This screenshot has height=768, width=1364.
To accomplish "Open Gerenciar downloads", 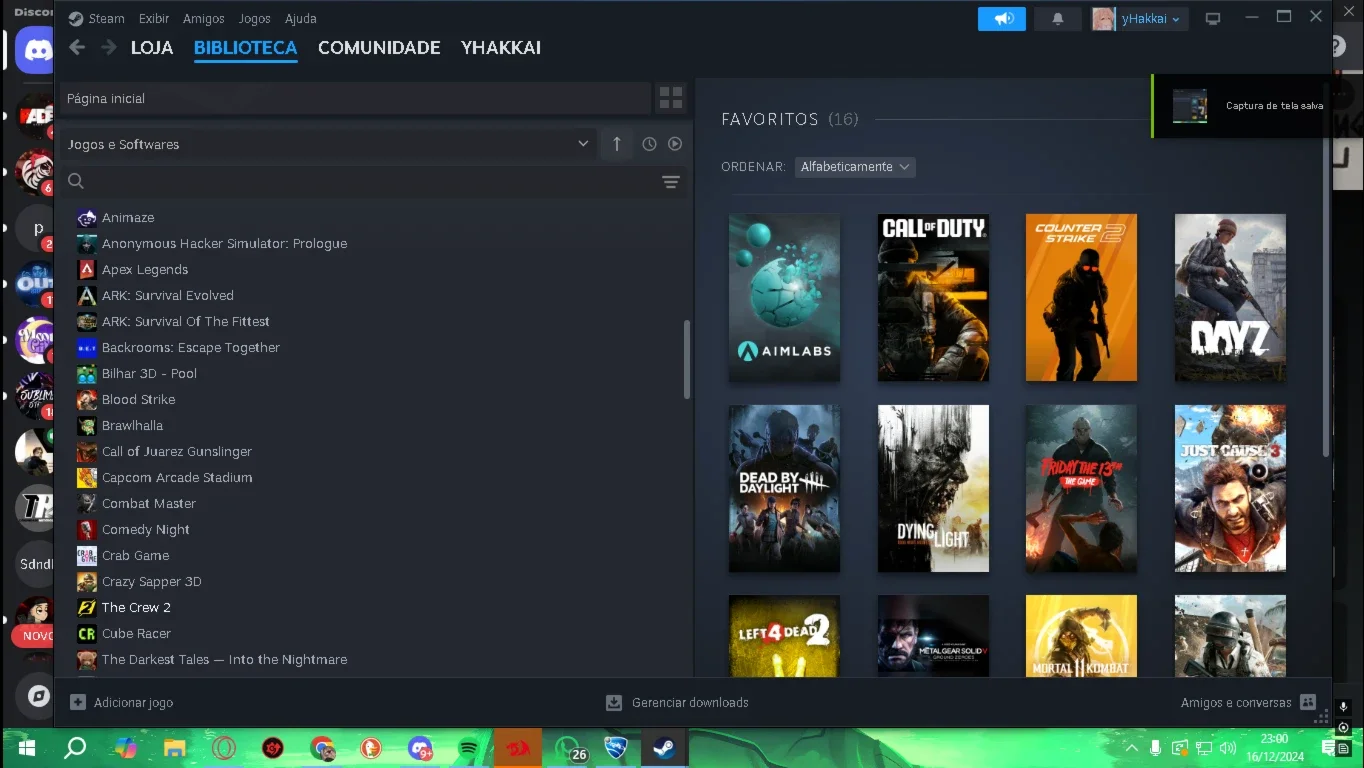I will click(677, 703).
